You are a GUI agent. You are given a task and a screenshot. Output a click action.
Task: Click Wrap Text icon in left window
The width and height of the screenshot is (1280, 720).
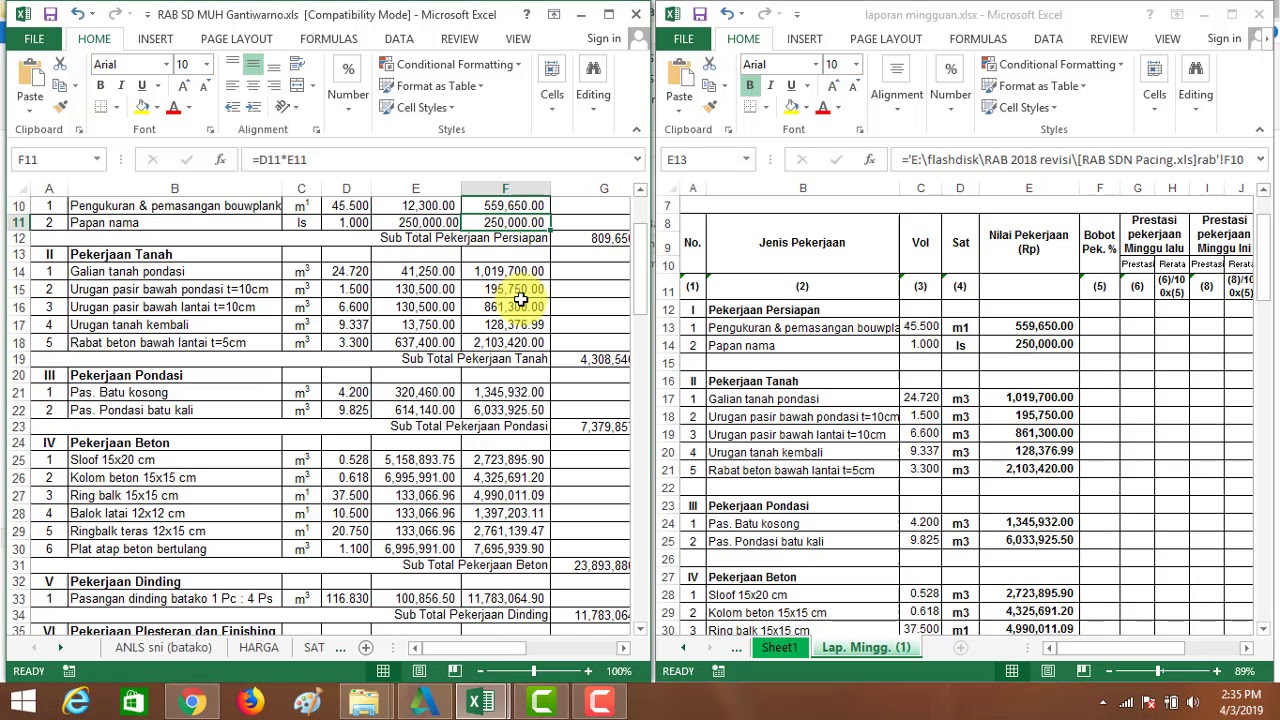point(296,64)
